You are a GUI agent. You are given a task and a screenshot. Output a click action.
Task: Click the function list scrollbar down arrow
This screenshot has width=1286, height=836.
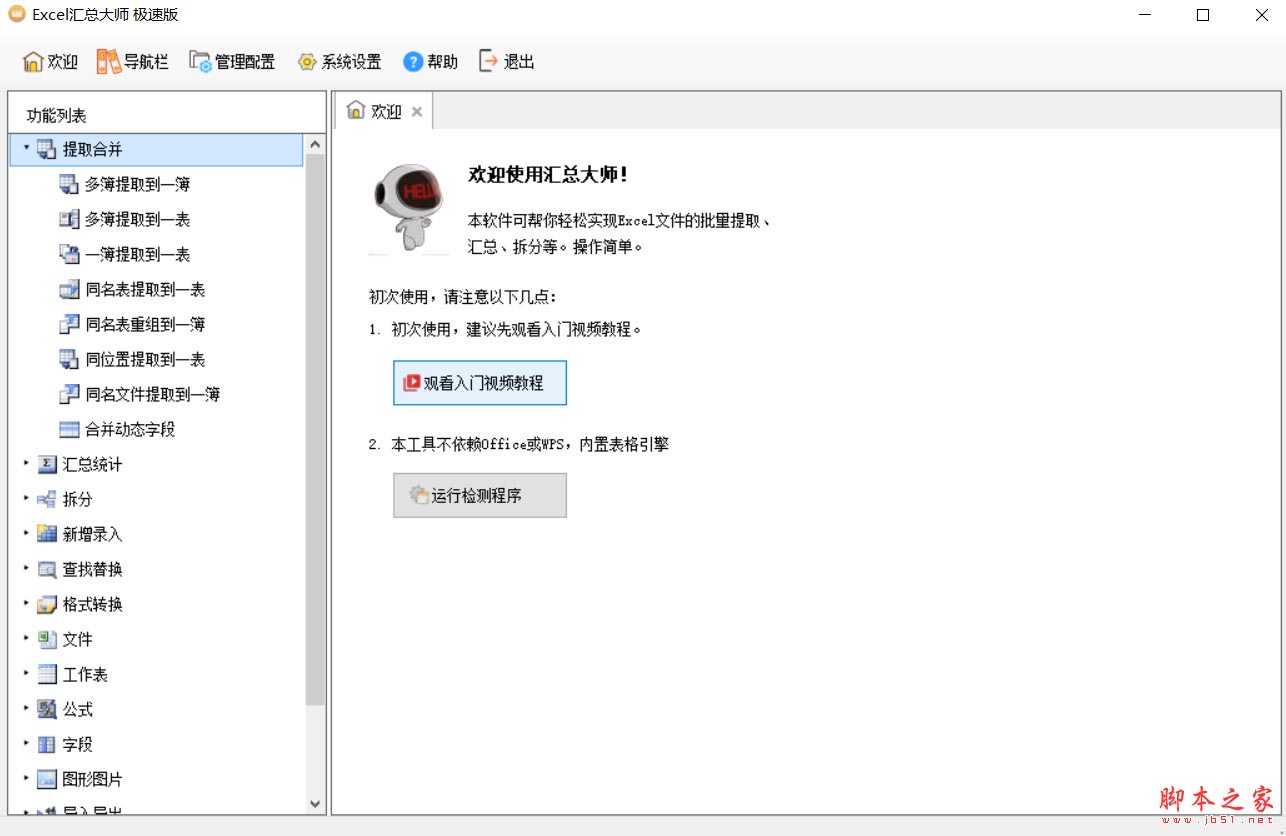click(x=316, y=803)
